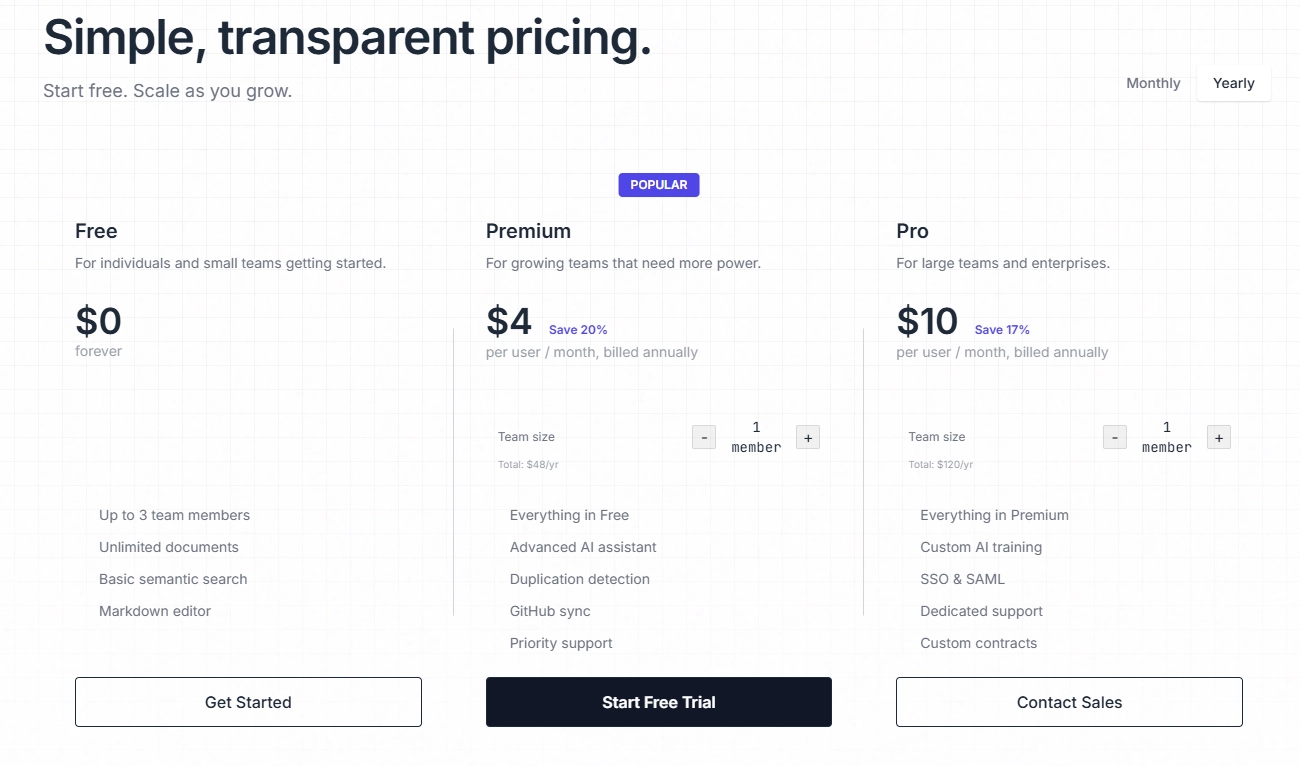This screenshot has height=766, width=1300.
Task: Select the Premium team size member count
Action: (x=756, y=437)
